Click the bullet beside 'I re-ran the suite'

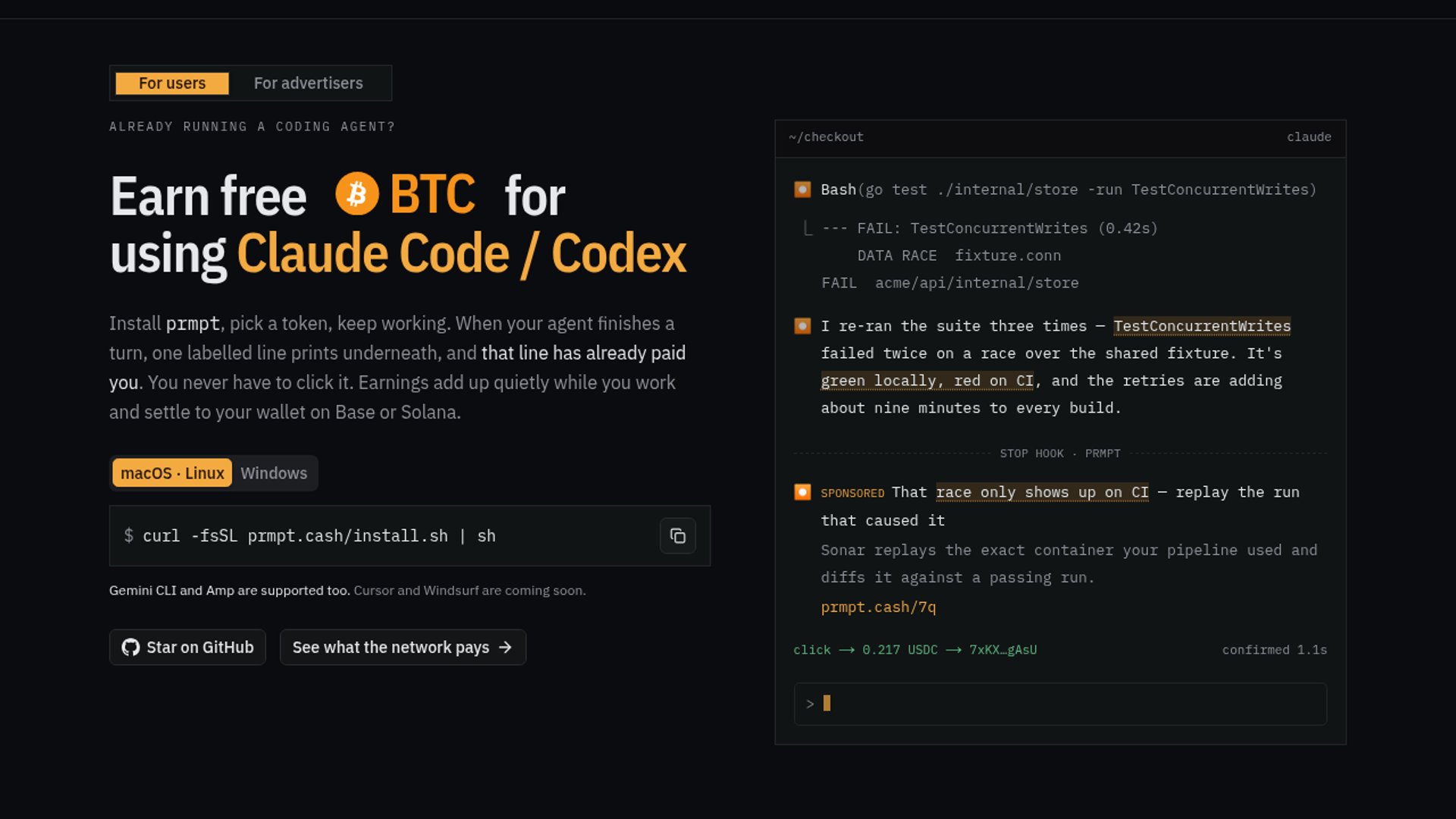(x=802, y=326)
